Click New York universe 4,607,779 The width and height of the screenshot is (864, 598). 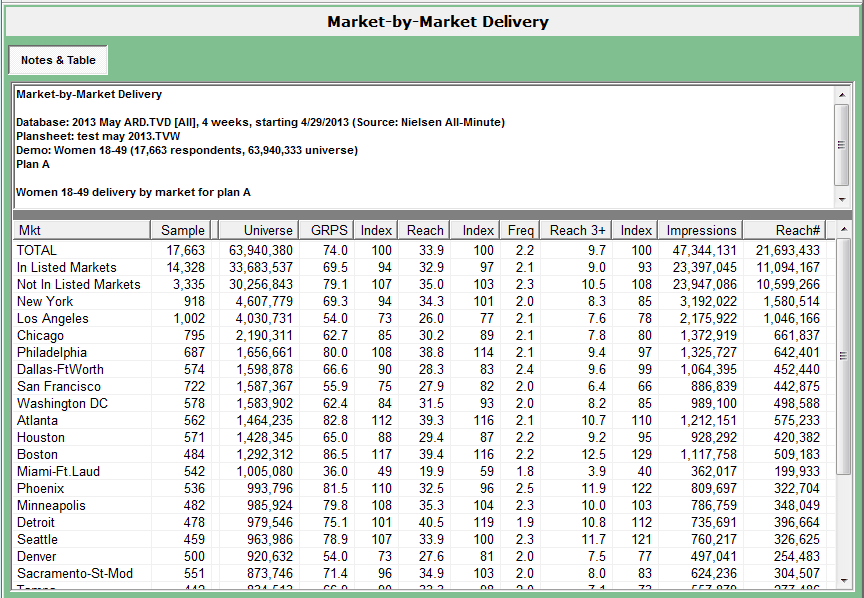click(264, 302)
